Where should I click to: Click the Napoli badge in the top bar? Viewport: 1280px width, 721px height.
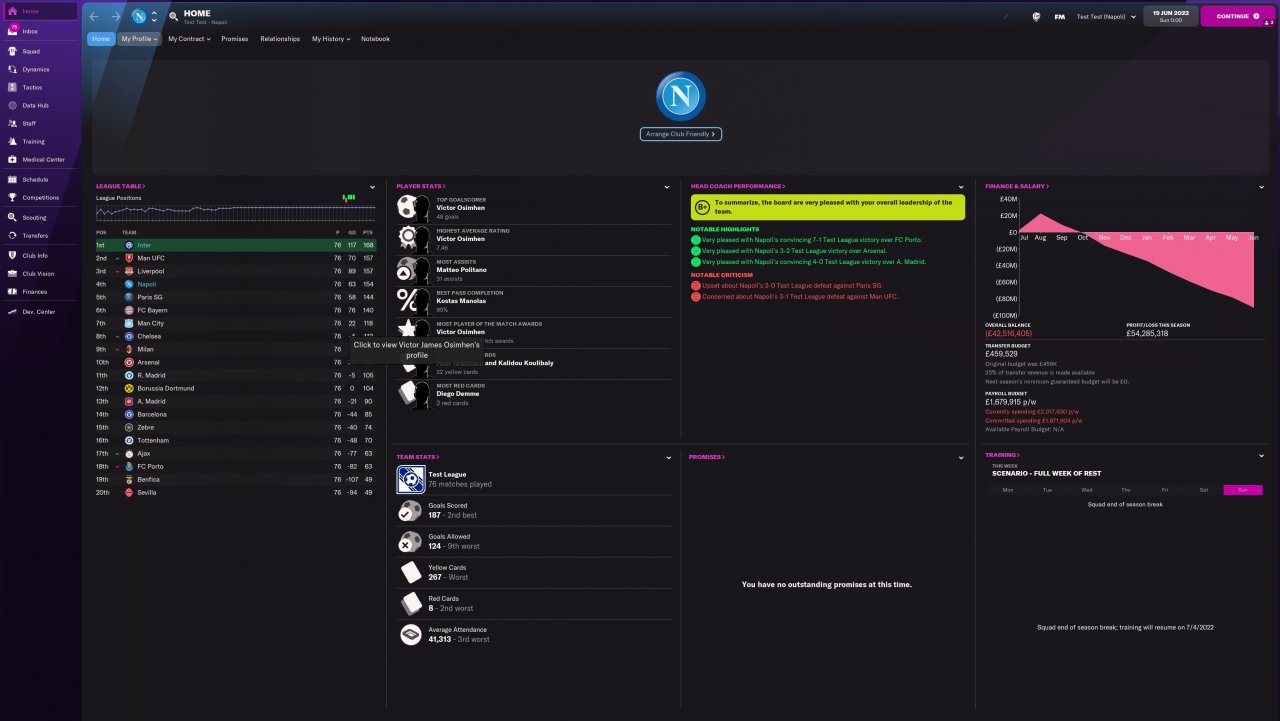pyautogui.click(x=139, y=17)
